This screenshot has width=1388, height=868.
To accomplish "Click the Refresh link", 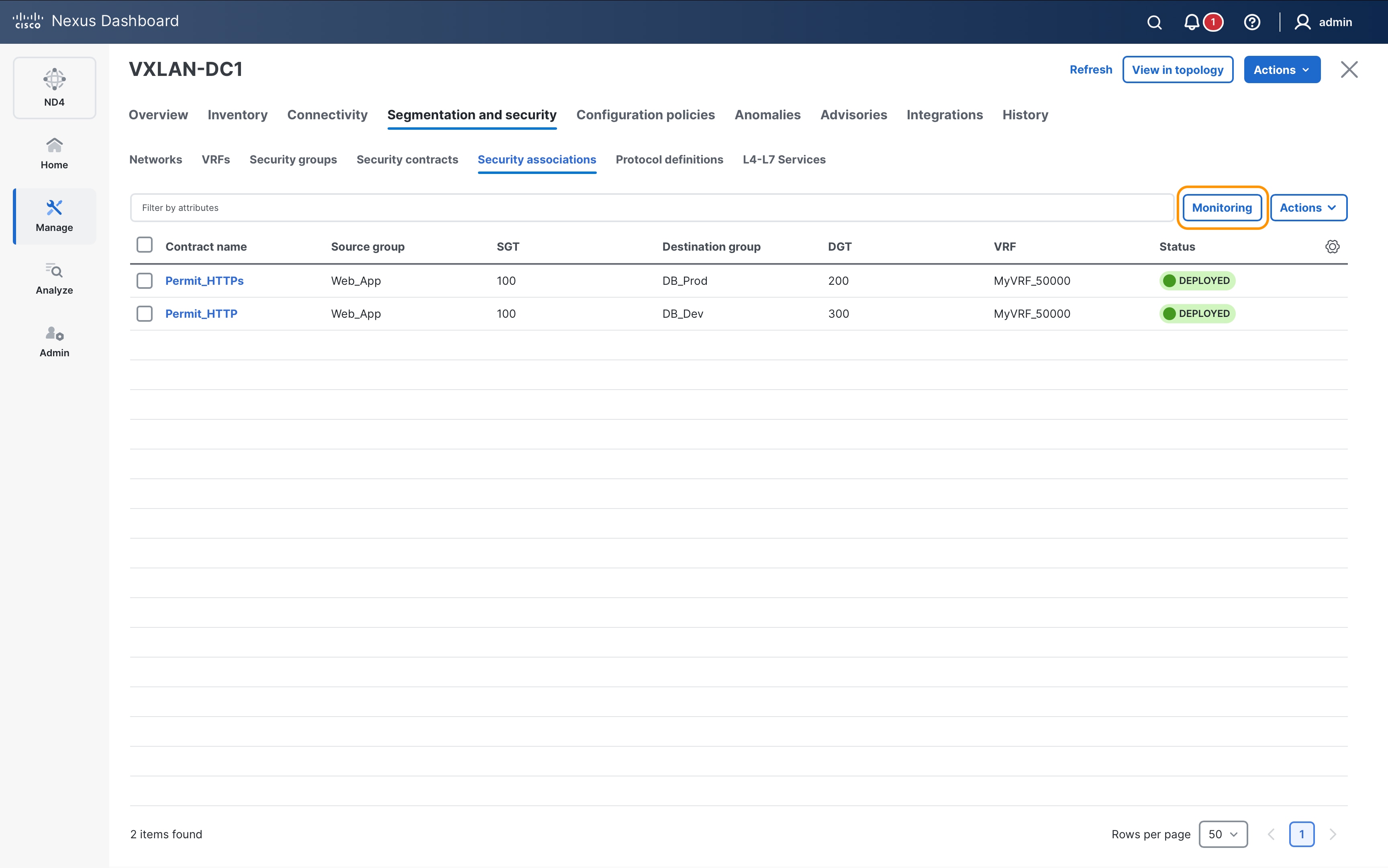I will [x=1091, y=69].
